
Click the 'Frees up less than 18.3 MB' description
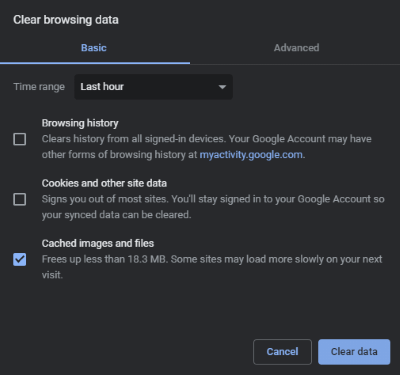[212, 267]
